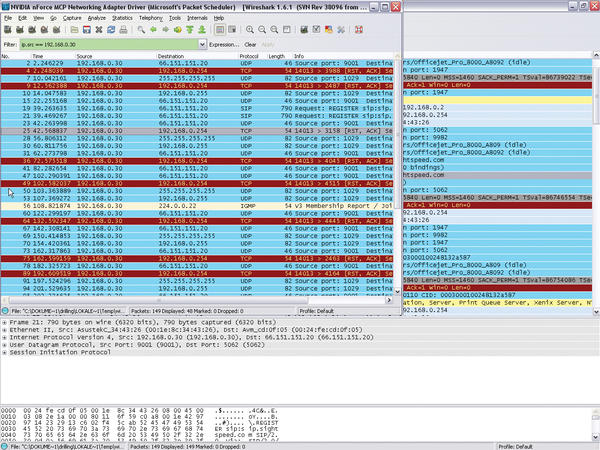Stop the running capture icon
Image resolution: width=600 pixels, height=450 pixels.
tap(44, 29)
